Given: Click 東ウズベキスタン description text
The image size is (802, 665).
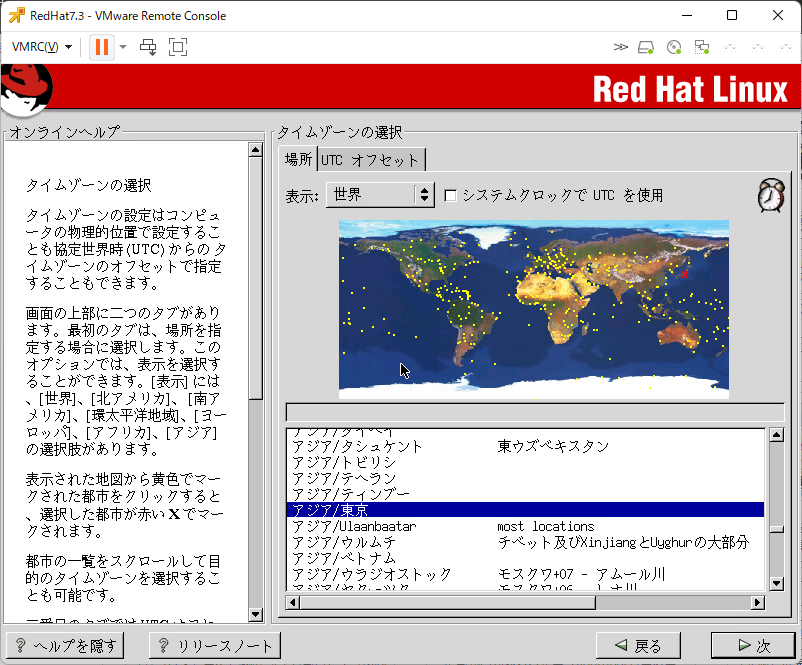Looking at the screenshot, I should pyautogui.click(x=553, y=446).
